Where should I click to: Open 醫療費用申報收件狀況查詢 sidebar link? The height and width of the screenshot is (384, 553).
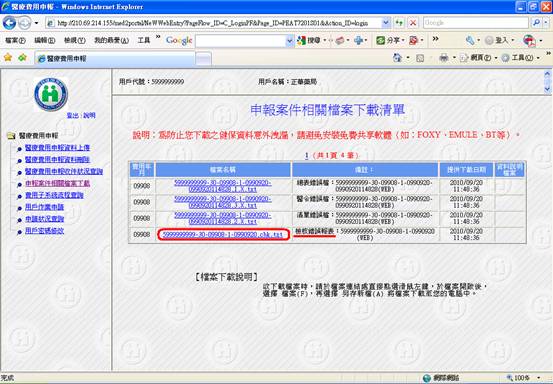point(64,172)
